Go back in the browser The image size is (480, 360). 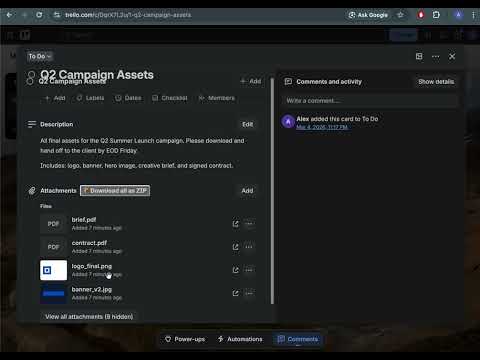tap(9, 15)
